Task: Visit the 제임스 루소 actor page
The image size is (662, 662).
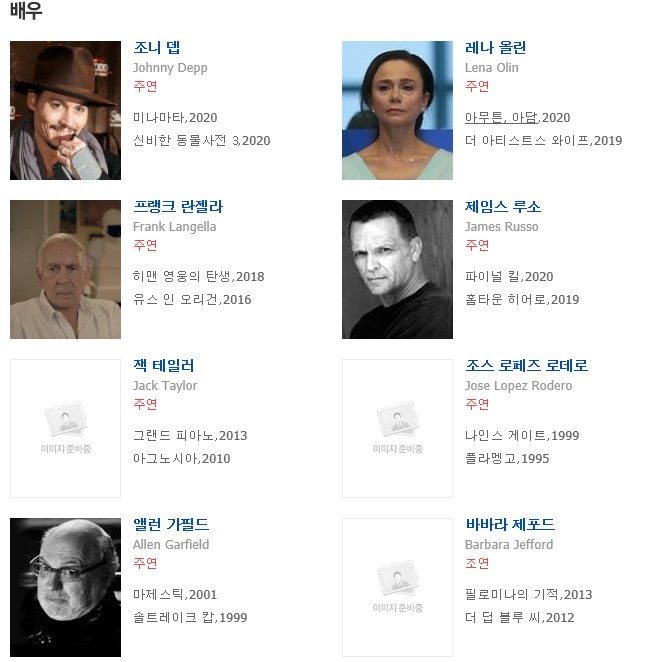Action: coord(502,206)
